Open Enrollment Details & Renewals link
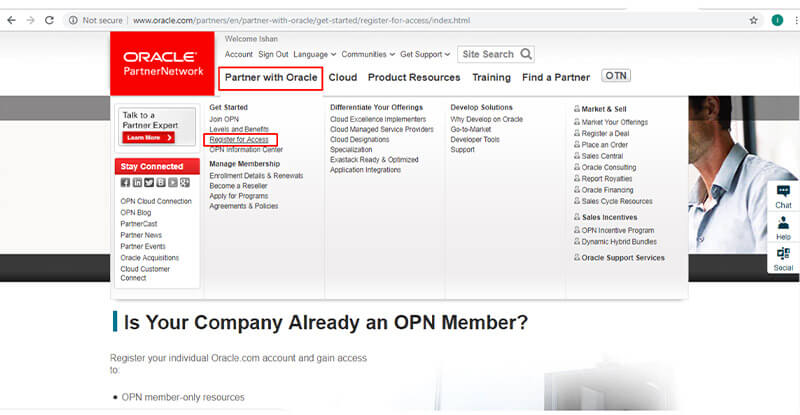800x415 pixels. (256, 176)
